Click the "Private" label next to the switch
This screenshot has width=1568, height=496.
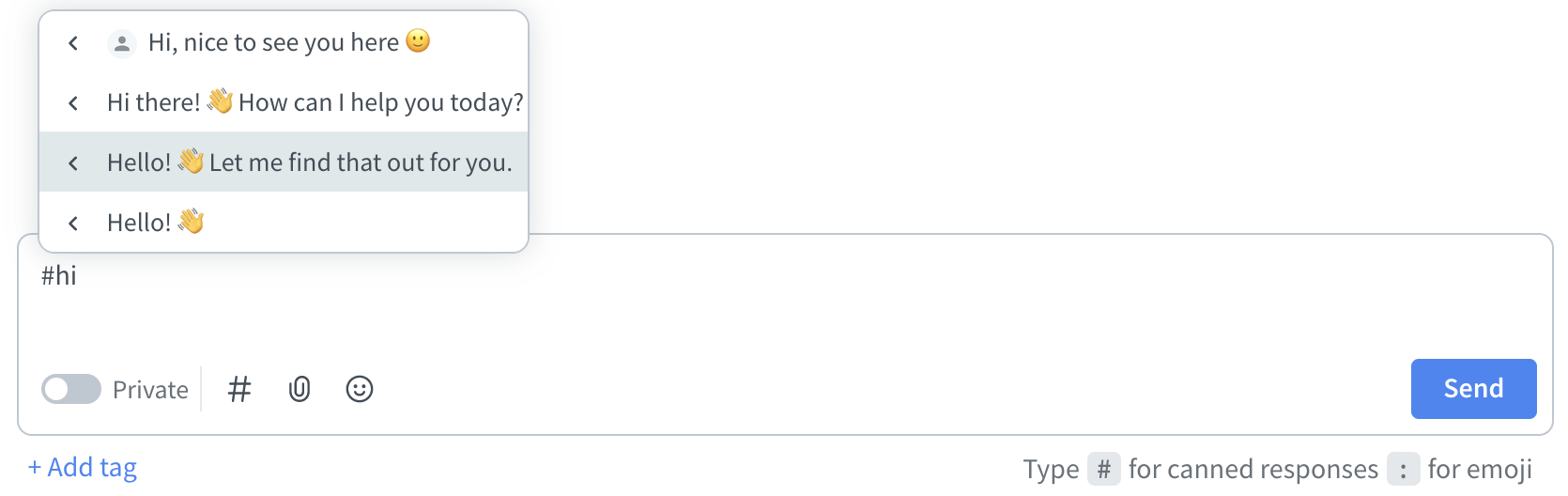point(150,390)
